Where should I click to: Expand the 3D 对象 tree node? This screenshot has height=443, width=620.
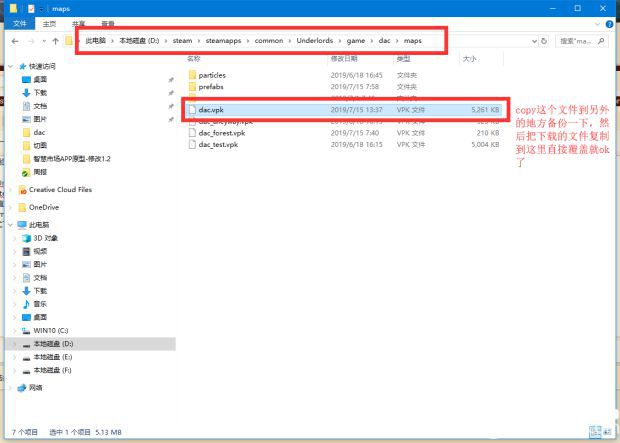tap(15, 238)
